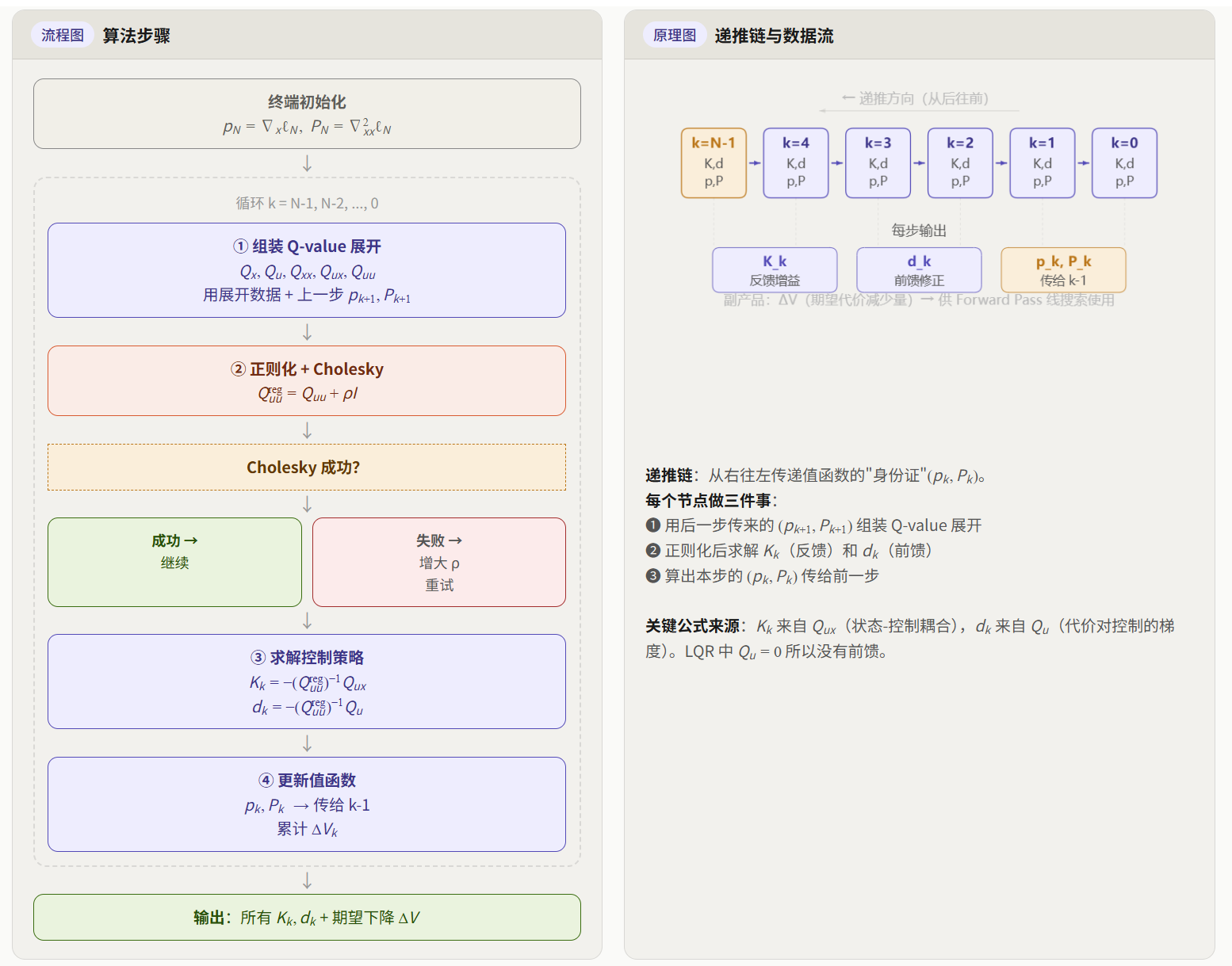Select step ② 正则化 + Cholesky box
Image resolution: width=1232 pixels, height=966 pixels.
[x=307, y=380]
